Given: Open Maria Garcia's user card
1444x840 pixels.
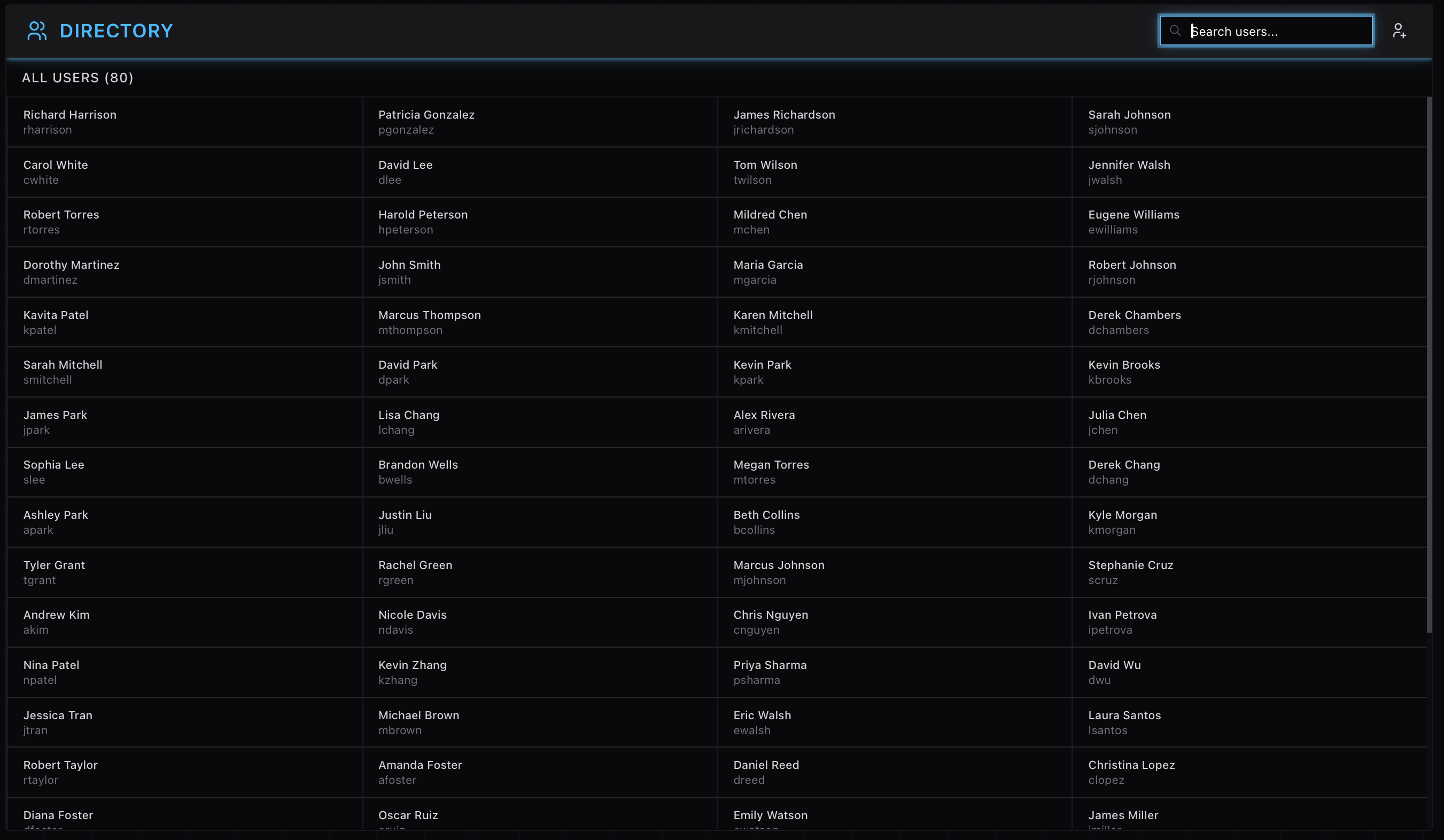Looking at the screenshot, I should pos(895,272).
